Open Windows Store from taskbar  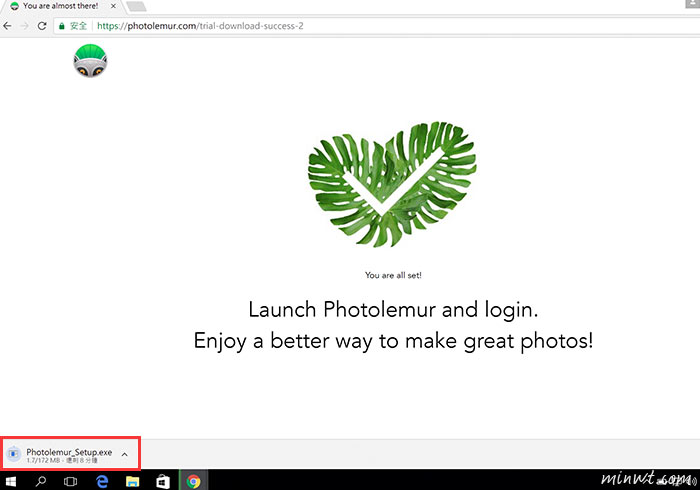(x=163, y=481)
